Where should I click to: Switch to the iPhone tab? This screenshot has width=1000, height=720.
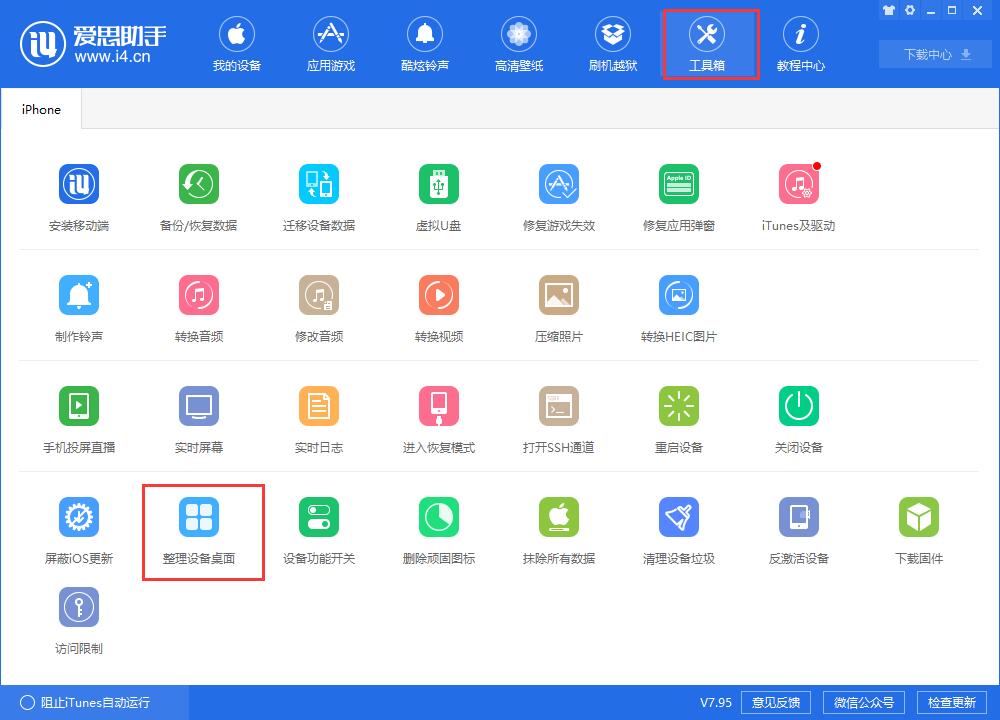(40, 108)
